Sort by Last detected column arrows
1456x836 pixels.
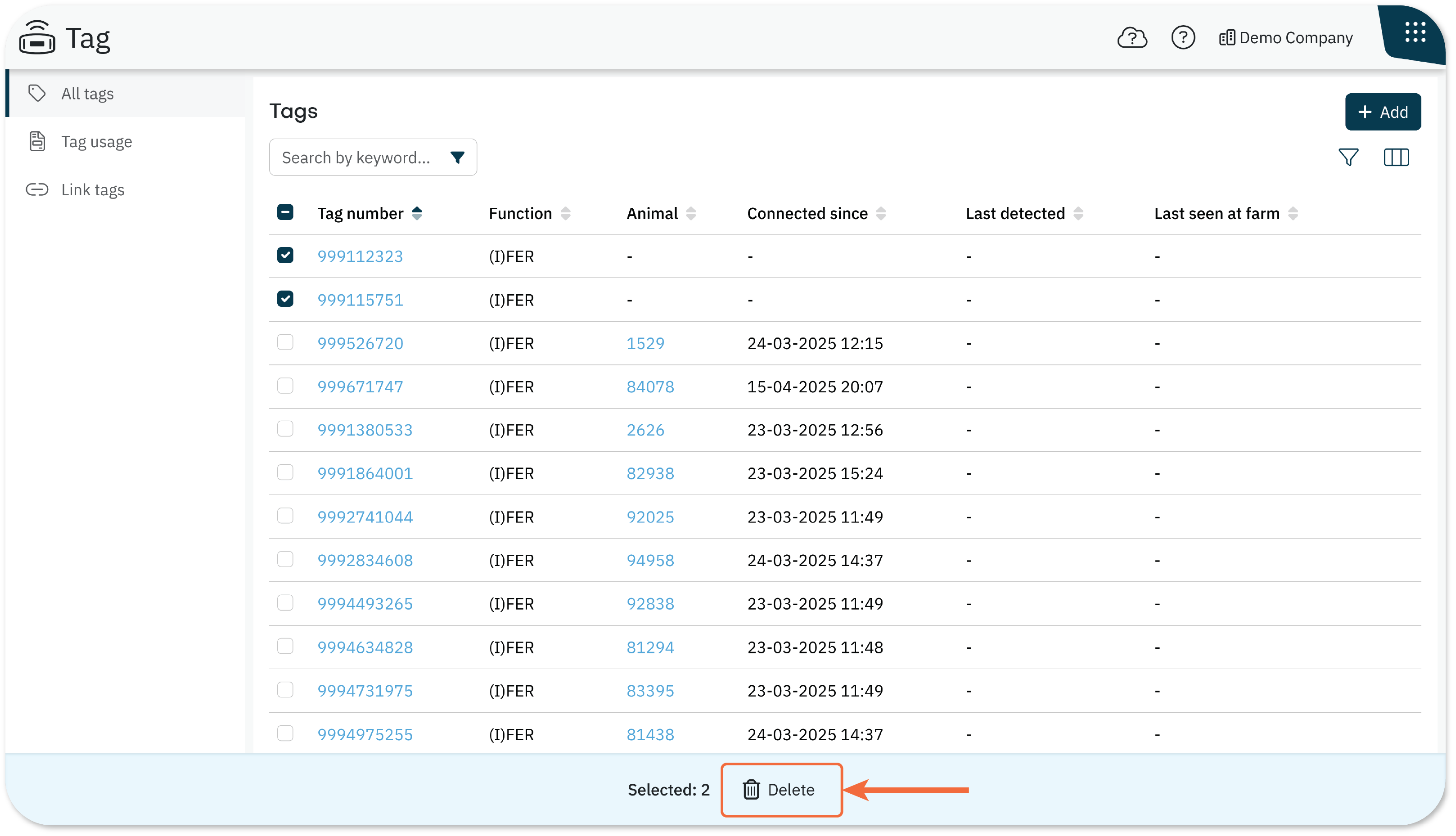pos(1078,214)
